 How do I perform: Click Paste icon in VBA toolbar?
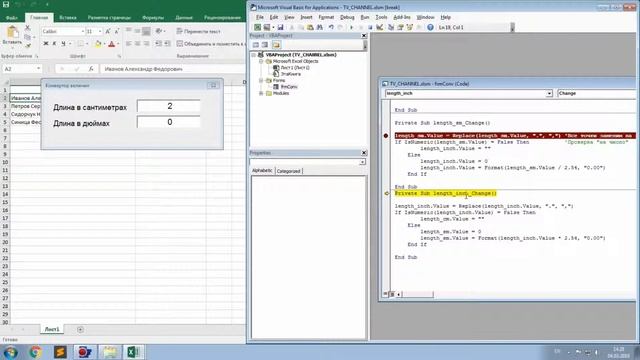(x=310, y=27)
